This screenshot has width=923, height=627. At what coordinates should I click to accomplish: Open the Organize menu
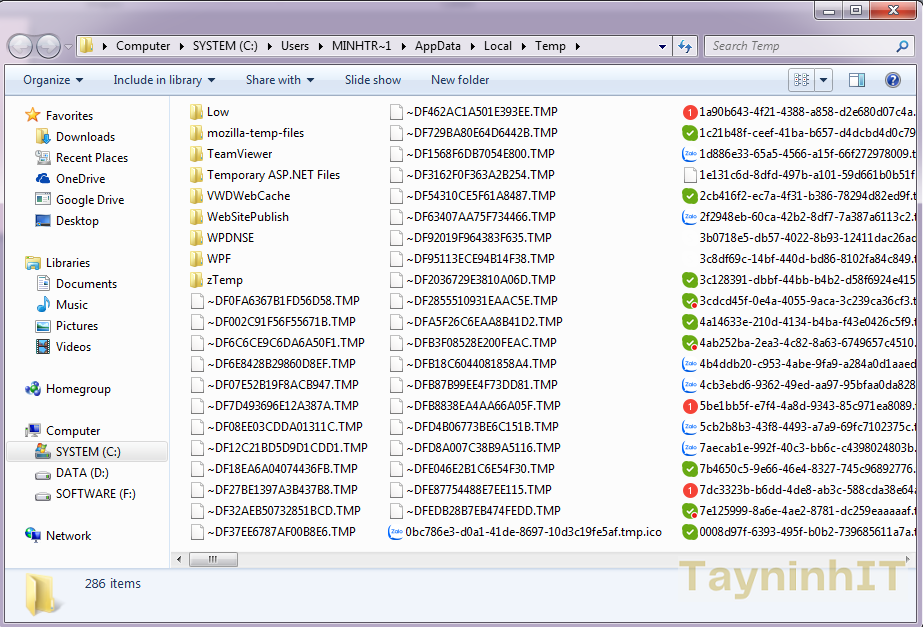[x=53, y=80]
